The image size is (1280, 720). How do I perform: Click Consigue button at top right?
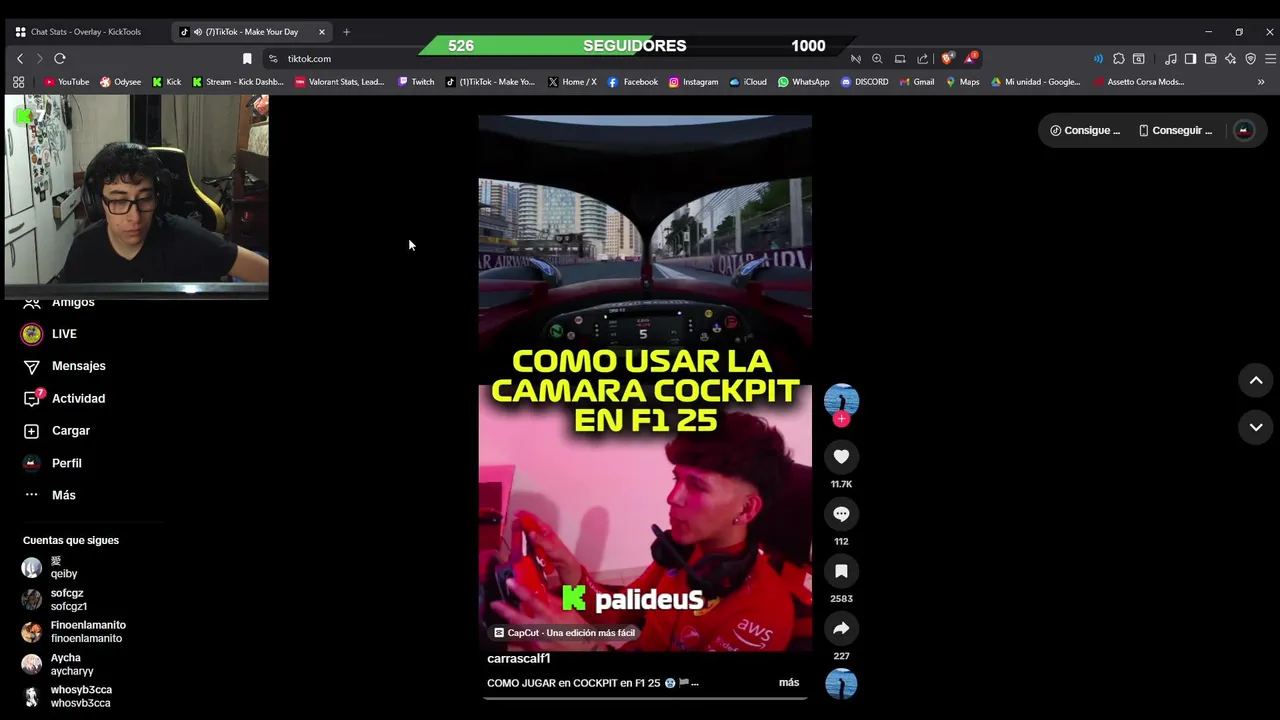[x=1085, y=131]
